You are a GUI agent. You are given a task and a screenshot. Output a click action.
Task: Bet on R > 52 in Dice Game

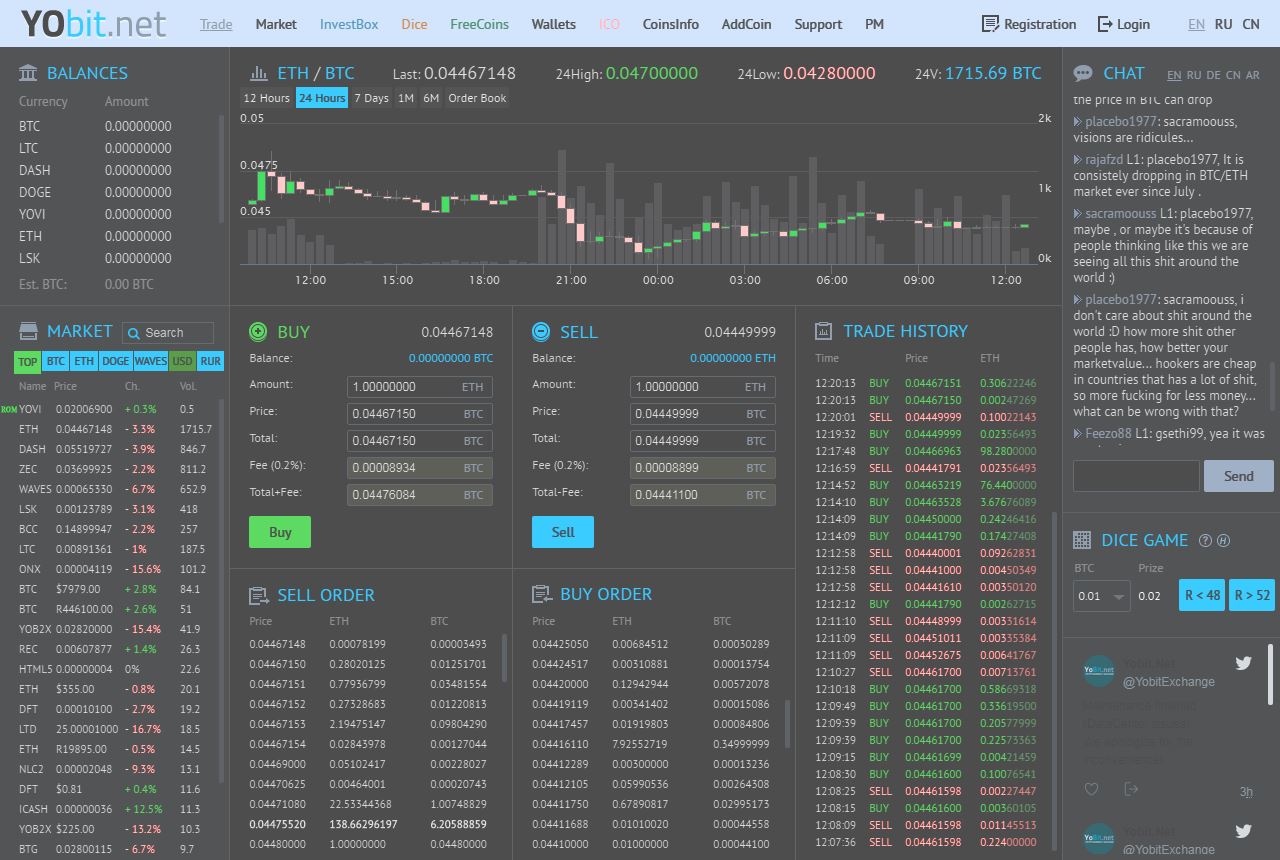click(1252, 595)
